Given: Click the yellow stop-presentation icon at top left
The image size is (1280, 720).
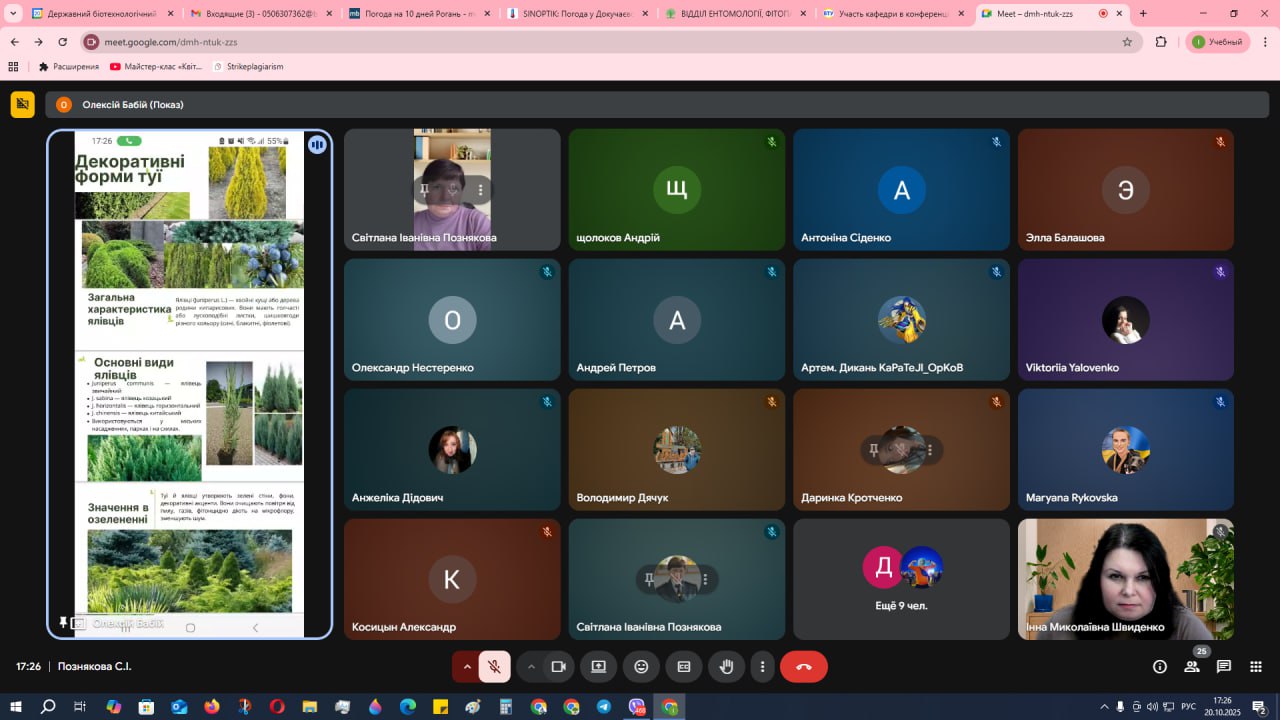Looking at the screenshot, I should (22, 104).
